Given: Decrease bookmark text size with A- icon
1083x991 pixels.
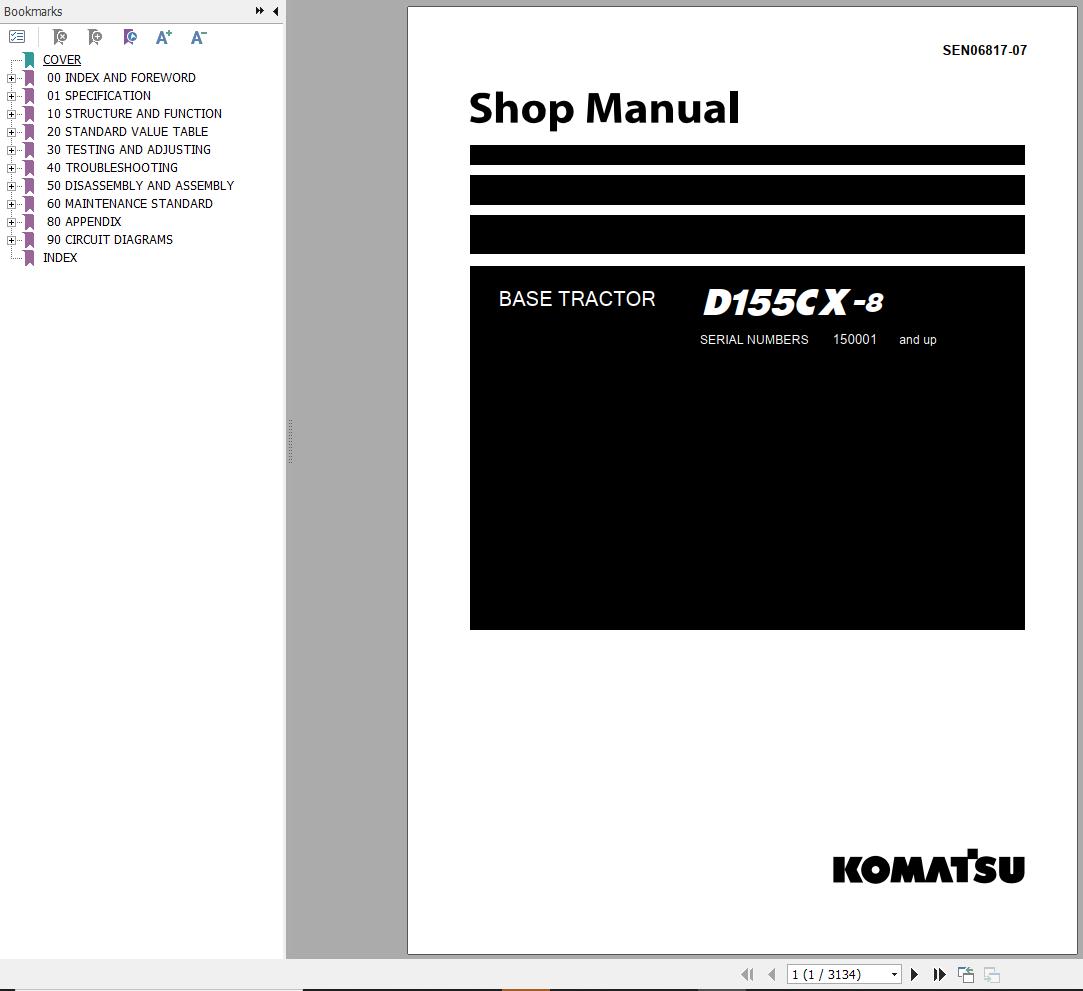Looking at the screenshot, I should 197,37.
